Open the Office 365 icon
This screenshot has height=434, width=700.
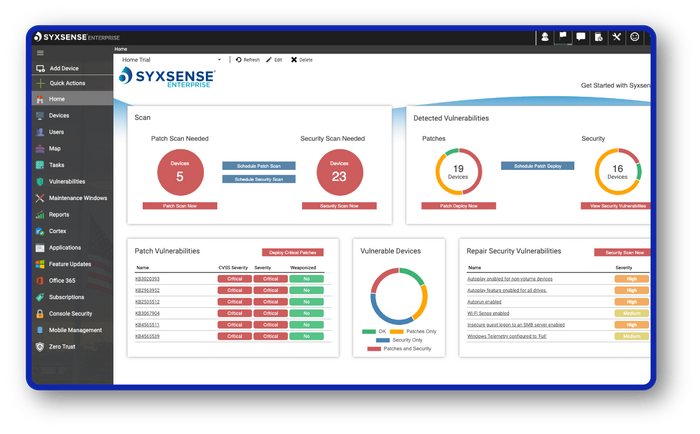[x=40, y=281]
